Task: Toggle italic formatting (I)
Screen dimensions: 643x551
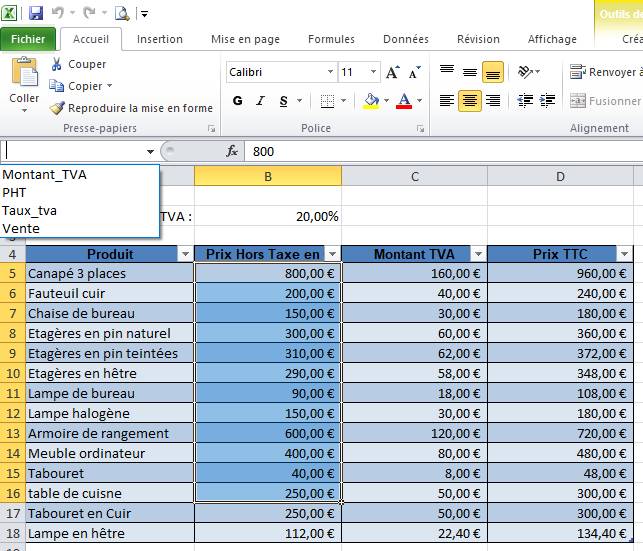Action: tap(262, 101)
